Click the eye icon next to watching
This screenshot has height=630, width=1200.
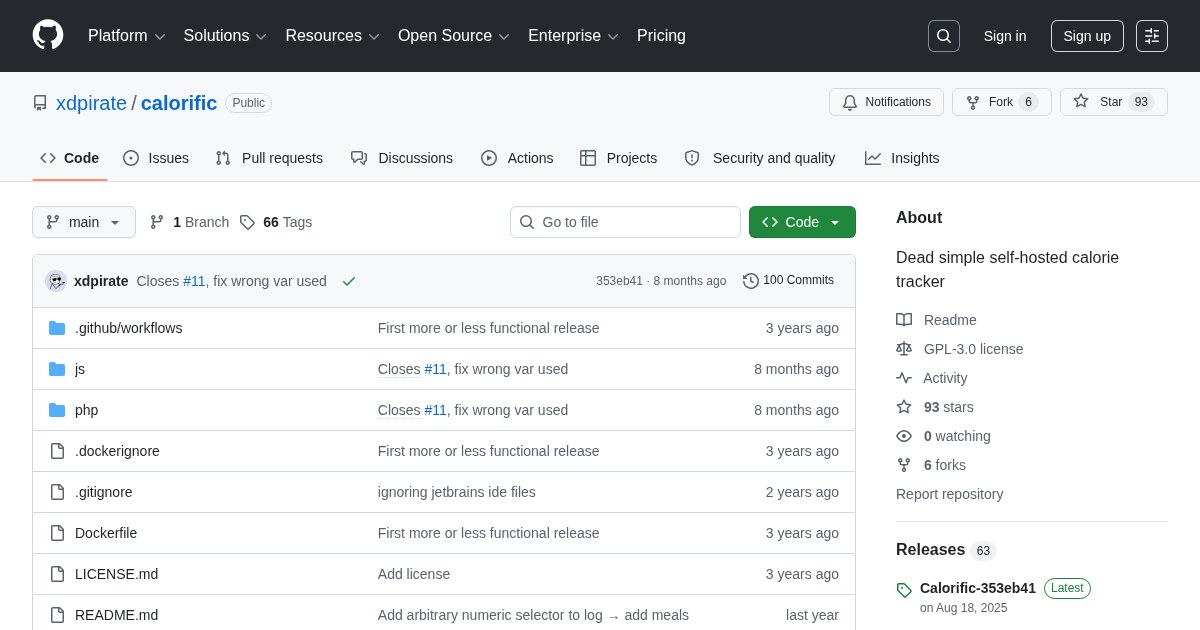[904, 436]
